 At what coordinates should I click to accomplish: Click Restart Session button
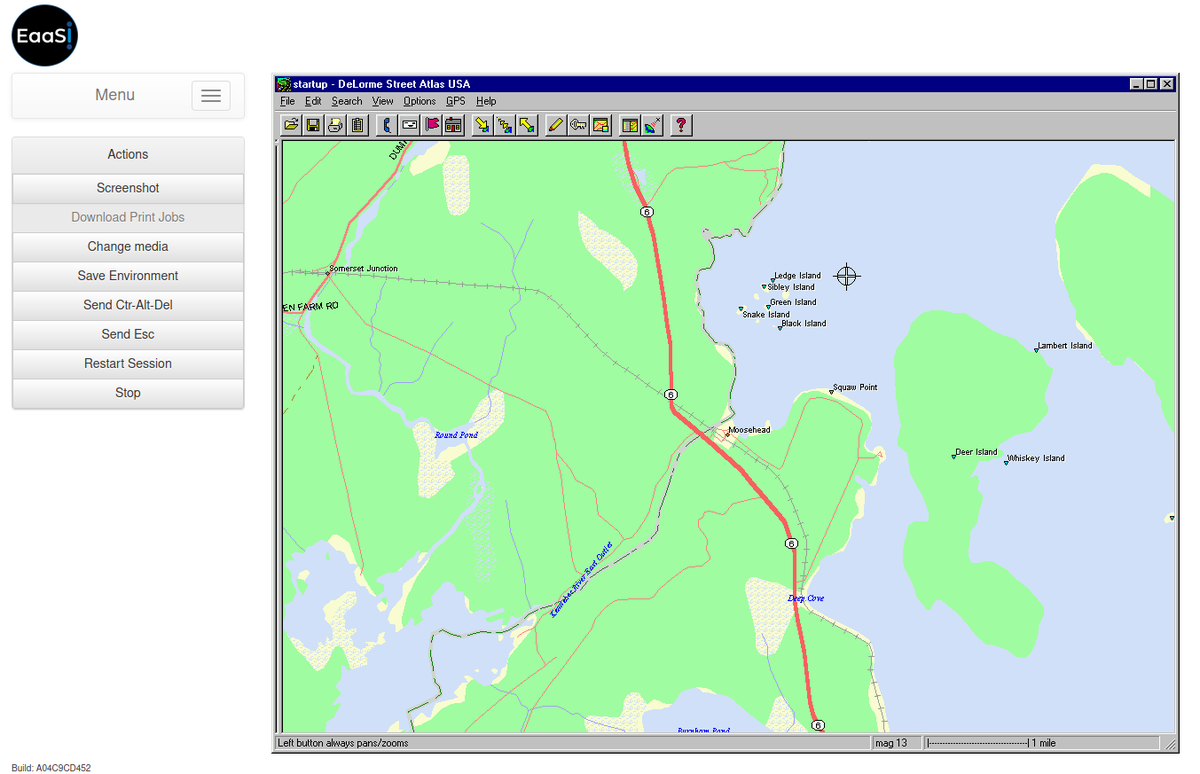pyautogui.click(x=128, y=363)
